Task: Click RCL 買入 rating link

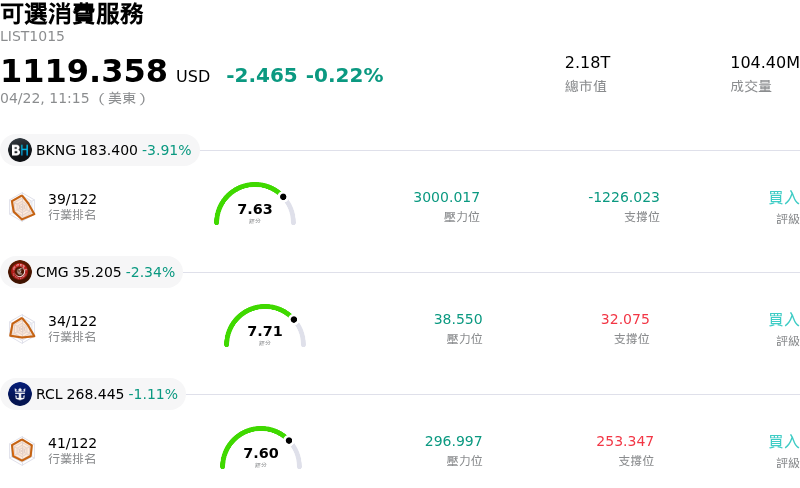Action: pos(783,441)
